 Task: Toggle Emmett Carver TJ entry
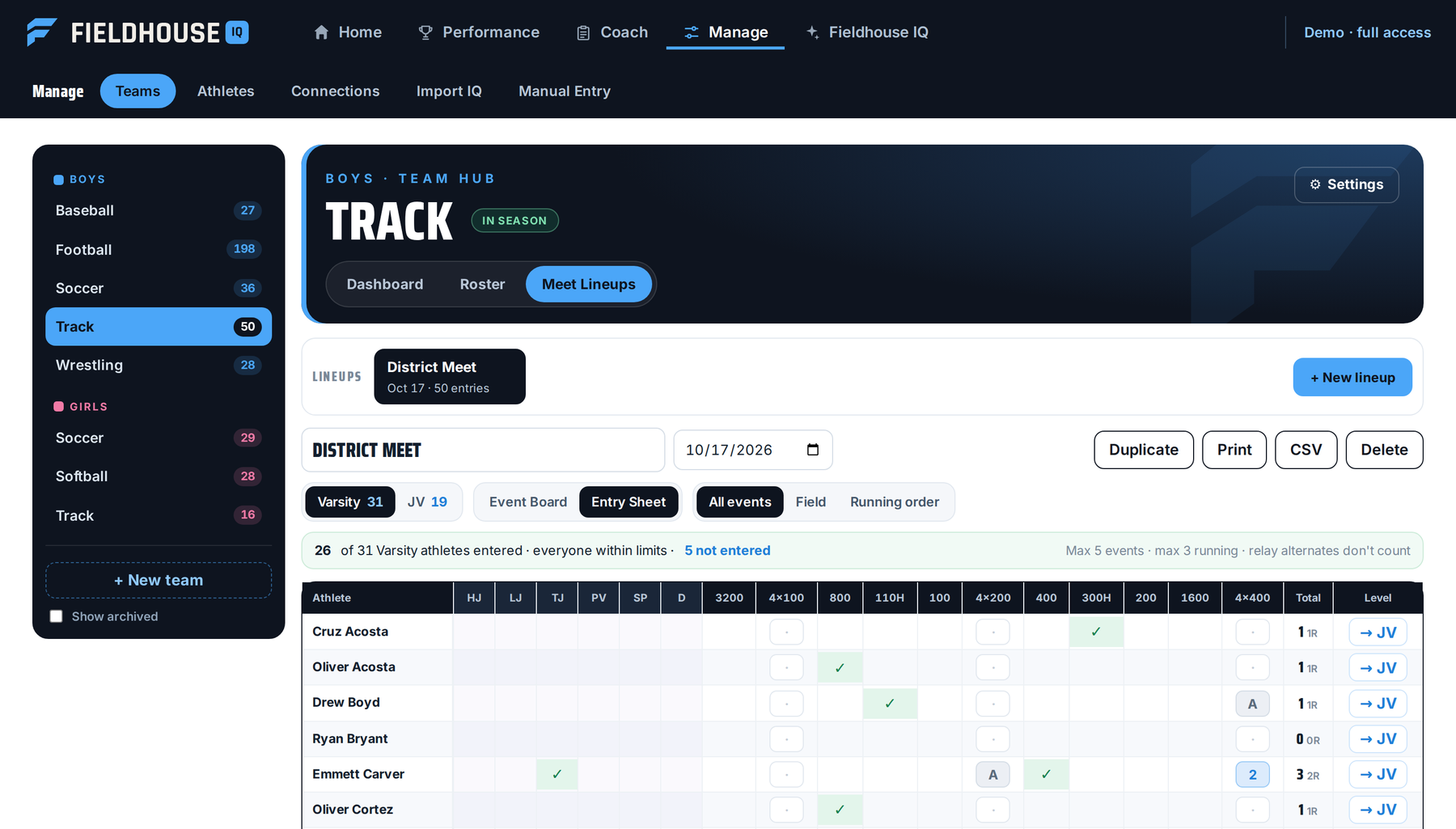coord(557,774)
